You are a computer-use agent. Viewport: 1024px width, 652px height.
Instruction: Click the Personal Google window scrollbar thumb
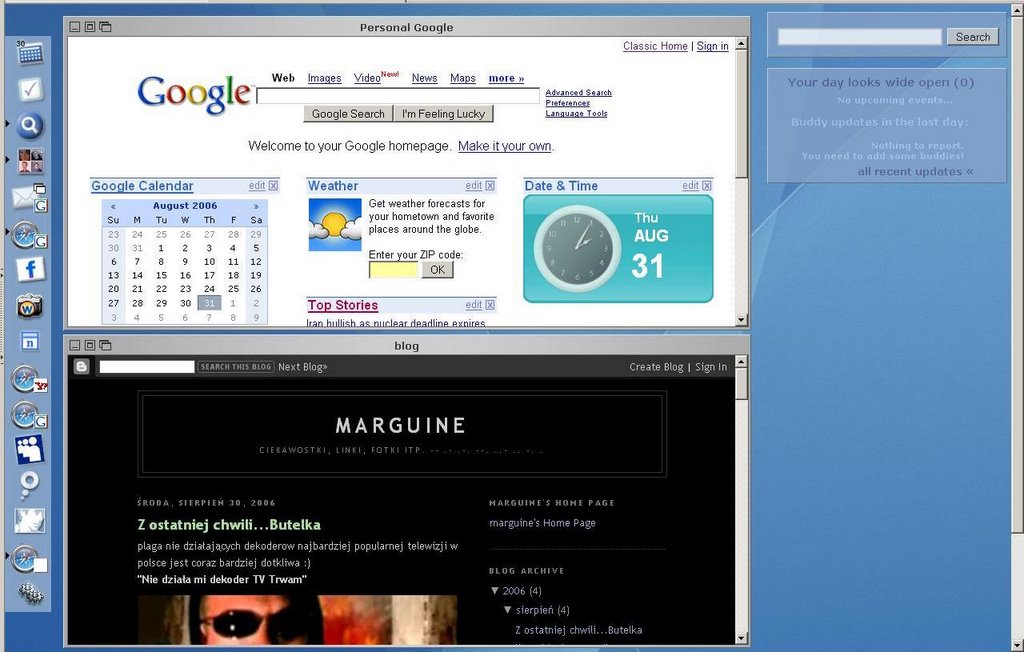click(x=741, y=114)
